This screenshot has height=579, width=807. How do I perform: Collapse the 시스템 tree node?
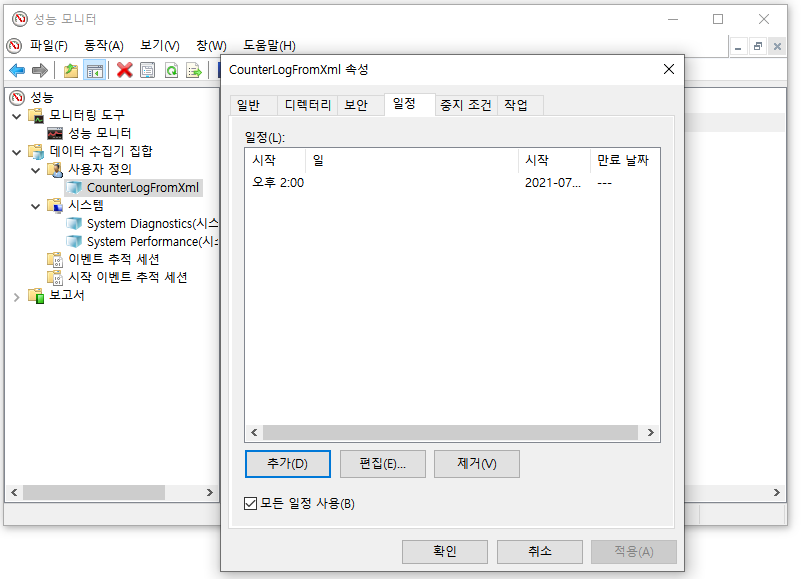click(x=36, y=206)
